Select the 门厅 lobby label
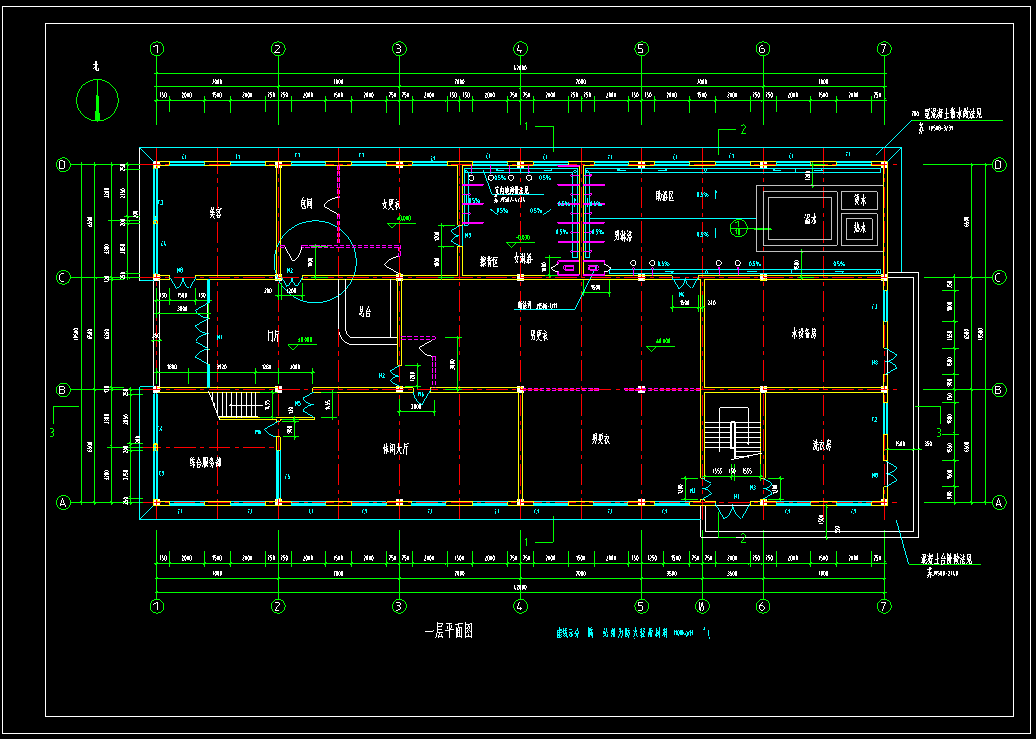 (271, 336)
